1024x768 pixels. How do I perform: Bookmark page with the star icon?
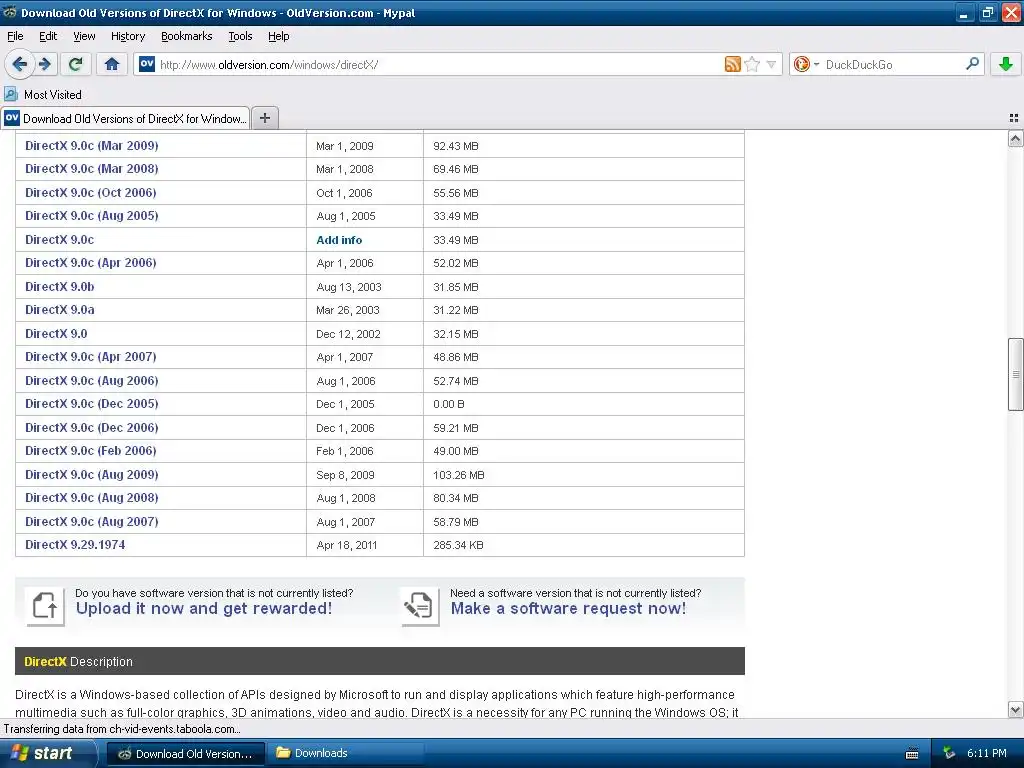click(752, 64)
